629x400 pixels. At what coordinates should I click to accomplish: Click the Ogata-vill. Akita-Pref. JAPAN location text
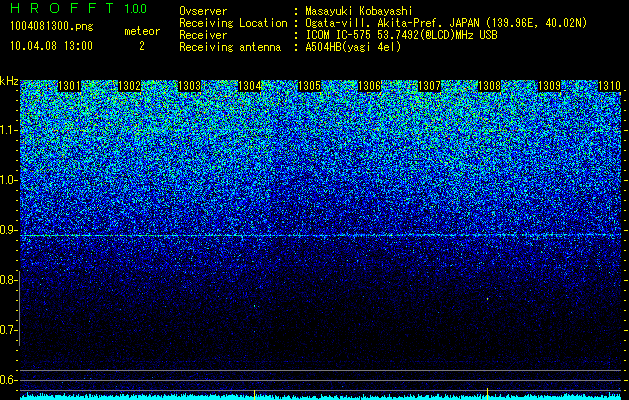click(446, 23)
